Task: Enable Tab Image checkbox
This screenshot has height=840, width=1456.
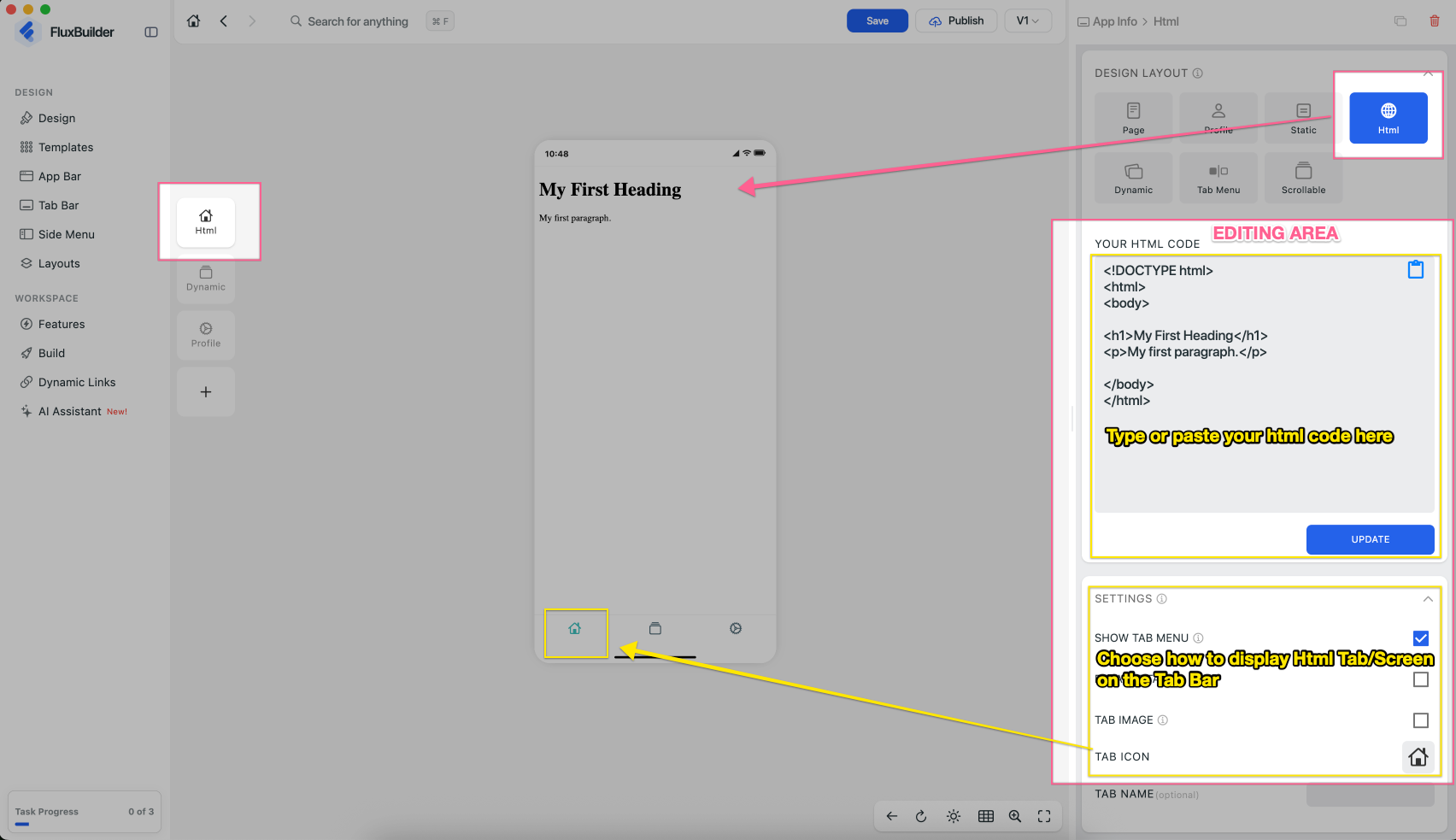Action: click(1421, 720)
